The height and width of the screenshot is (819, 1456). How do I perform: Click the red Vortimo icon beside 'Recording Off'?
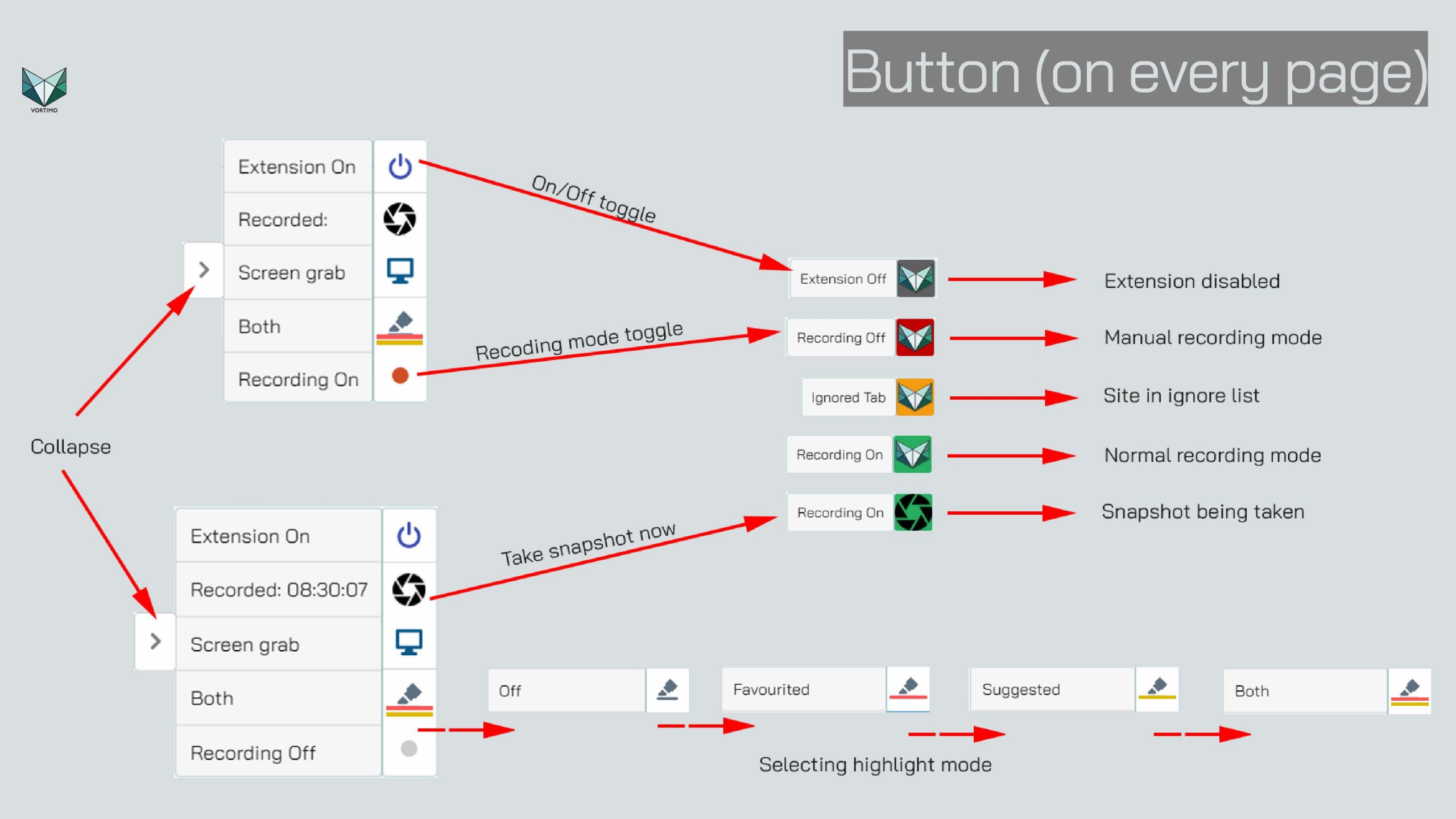pos(915,337)
